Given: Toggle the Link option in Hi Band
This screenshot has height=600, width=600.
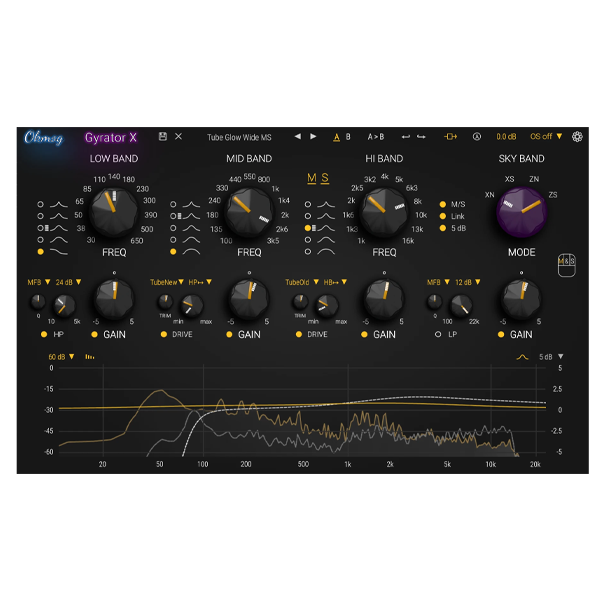Looking at the screenshot, I should (443, 215).
